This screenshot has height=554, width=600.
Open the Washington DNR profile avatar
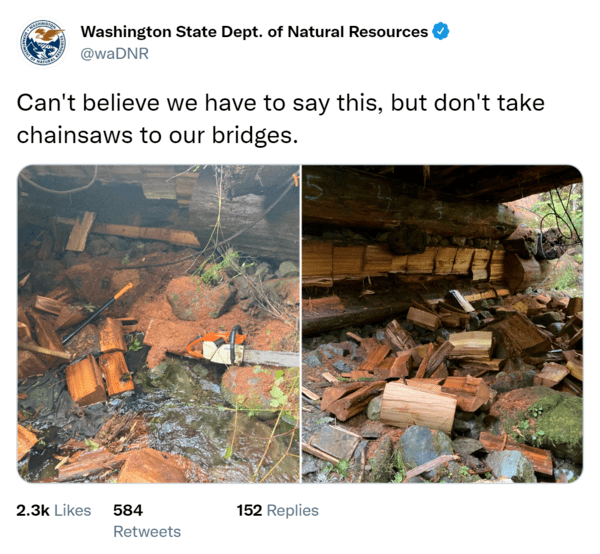(x=42, y=42)
